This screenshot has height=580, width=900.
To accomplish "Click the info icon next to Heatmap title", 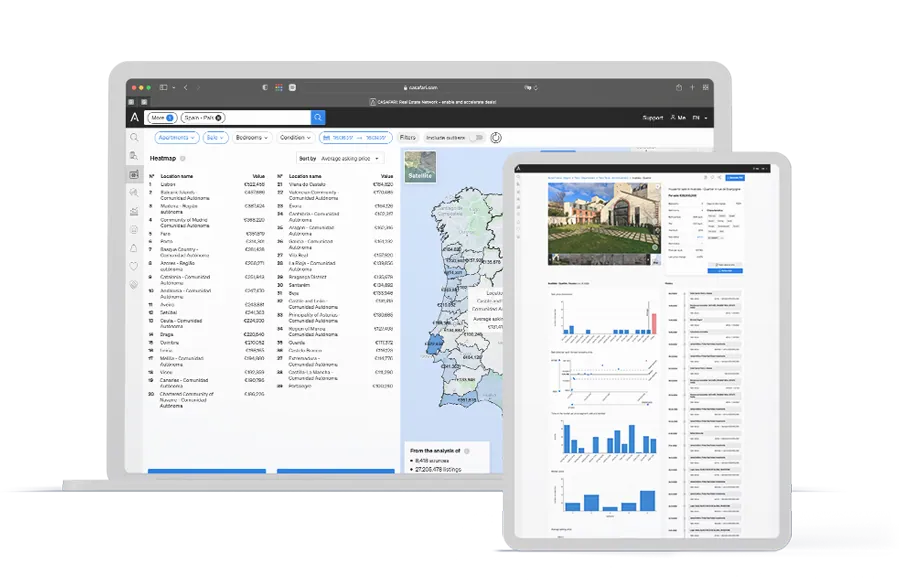I will click(x=183, y=158).
